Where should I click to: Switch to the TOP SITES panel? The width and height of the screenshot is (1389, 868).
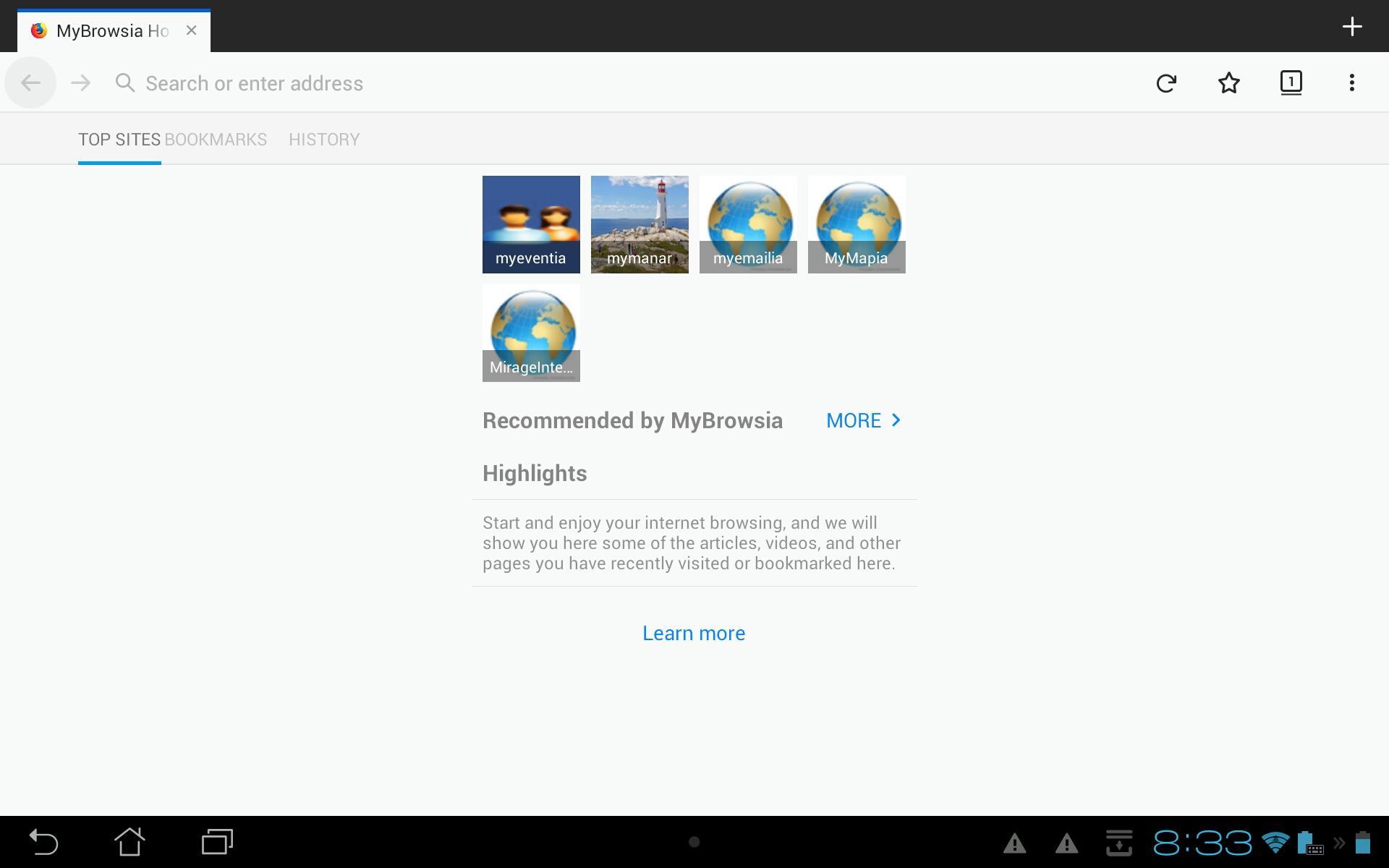[x=119, y=140]
